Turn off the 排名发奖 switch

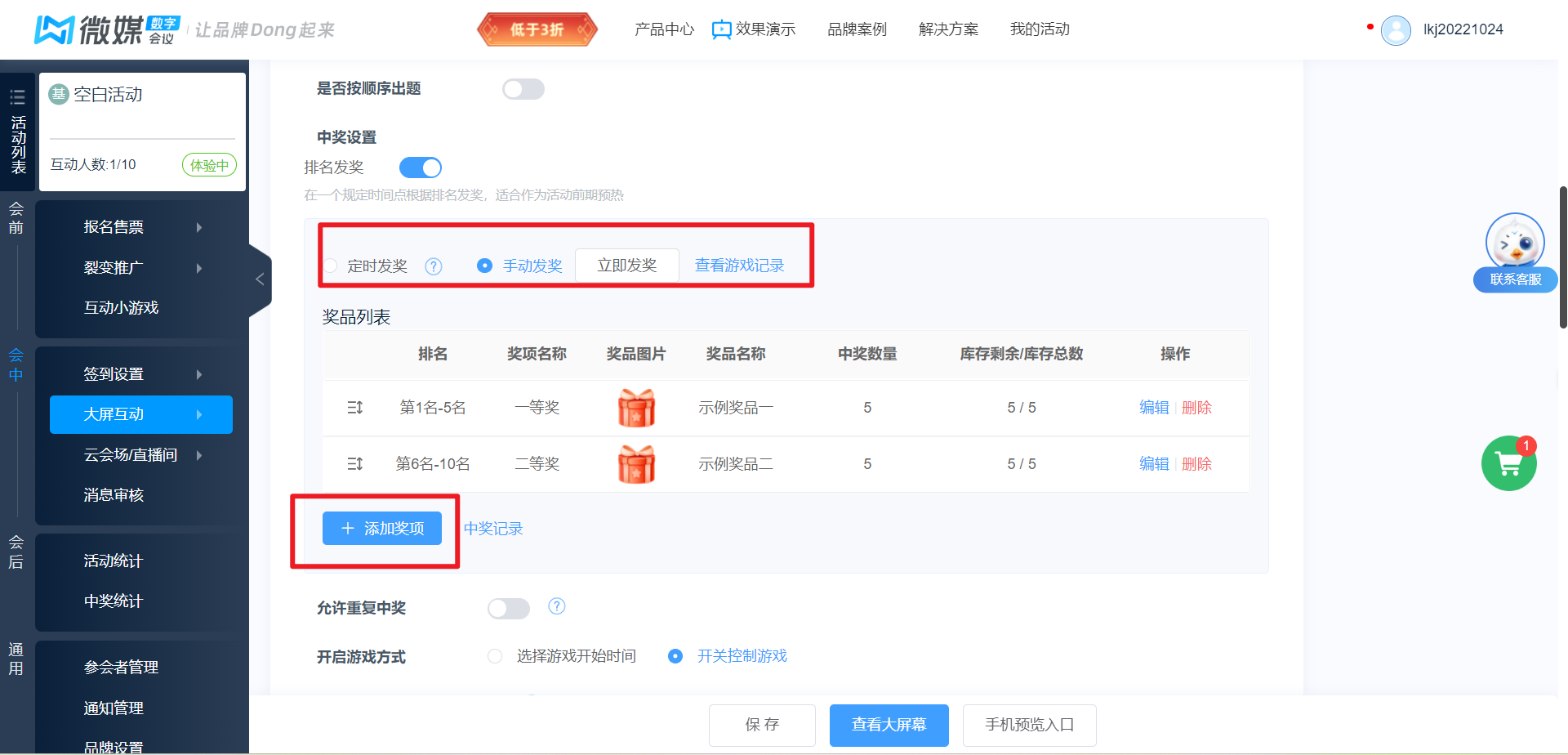click(421, 168)
